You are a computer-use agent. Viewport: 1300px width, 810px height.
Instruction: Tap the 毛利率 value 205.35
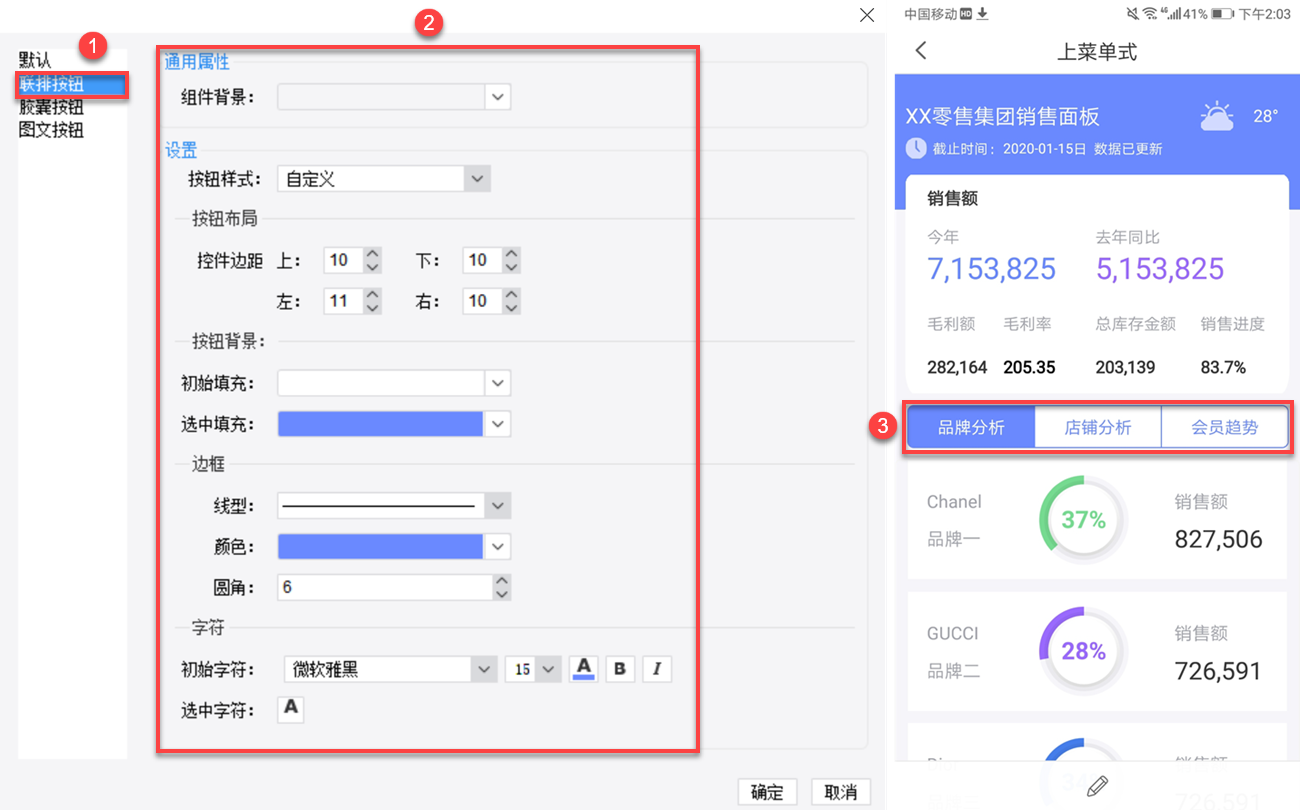(x=1029, y=367)
